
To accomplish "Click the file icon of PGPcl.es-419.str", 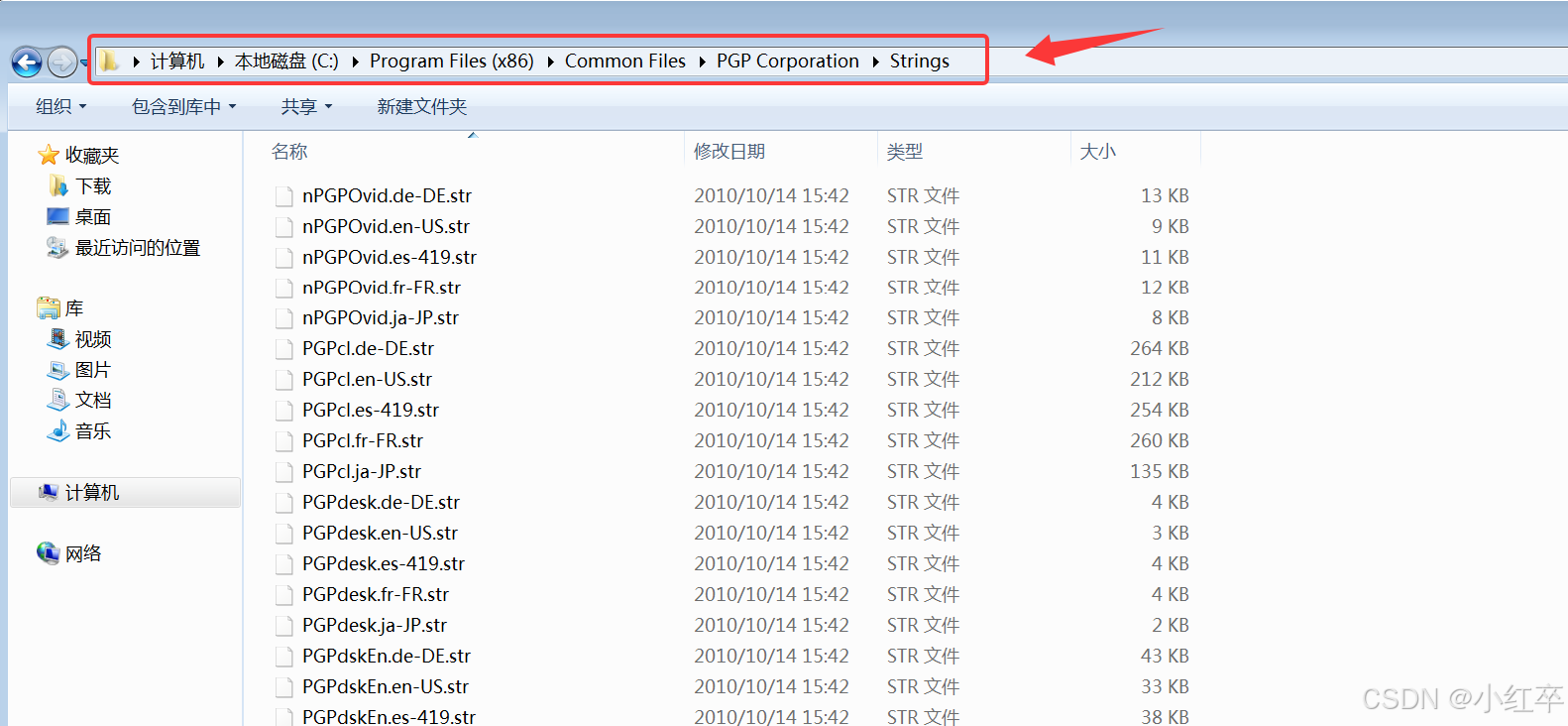I will tap(284, 411).
